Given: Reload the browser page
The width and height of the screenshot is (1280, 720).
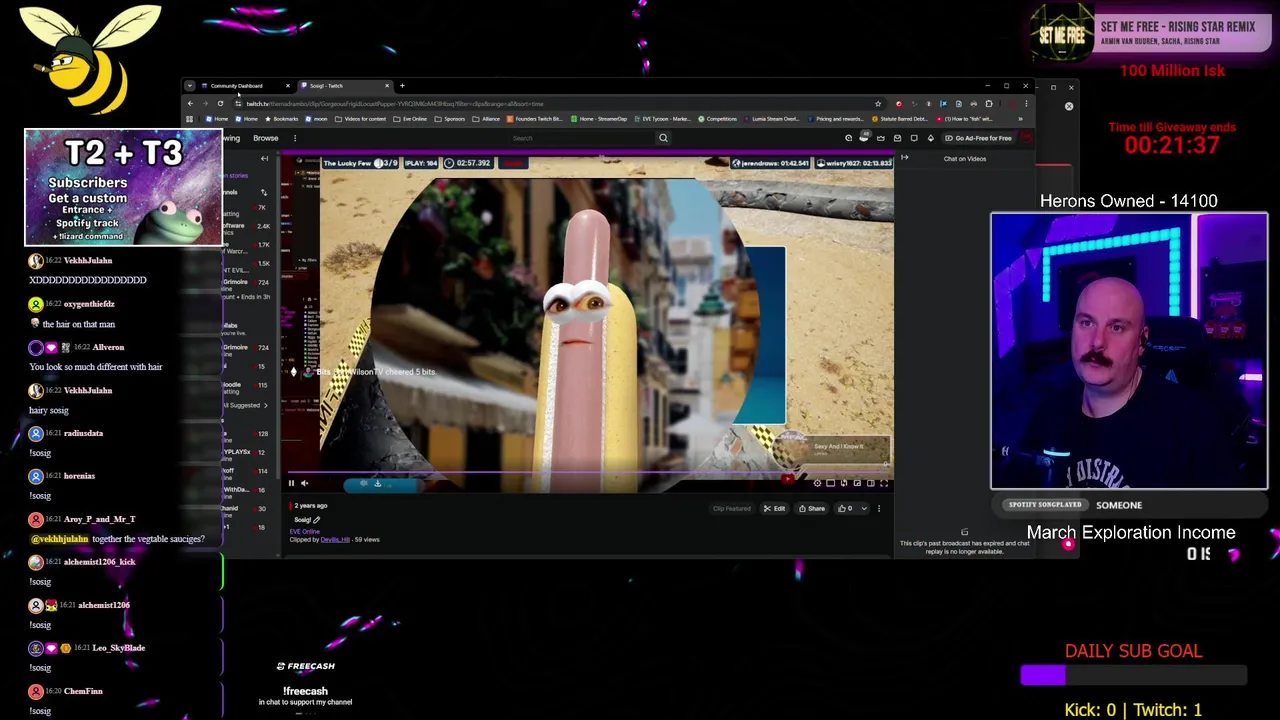Looking at the screenshot, I should tap(220, 103).
